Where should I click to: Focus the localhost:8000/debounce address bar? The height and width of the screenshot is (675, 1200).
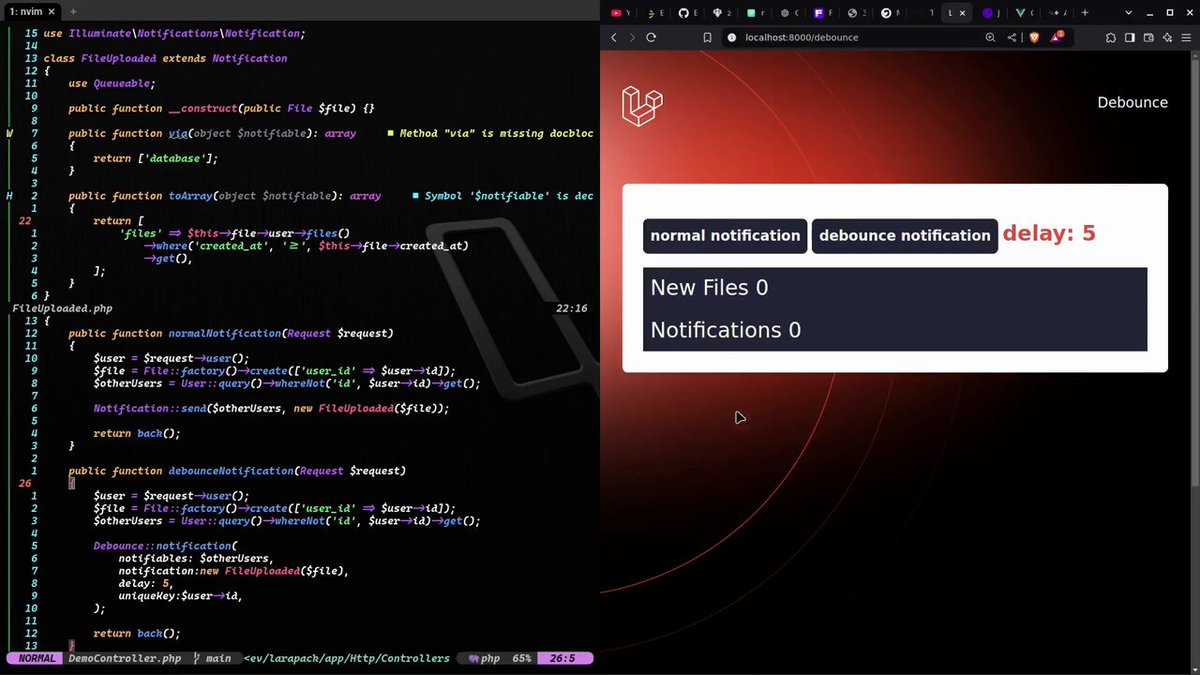[x=860, y=37]
